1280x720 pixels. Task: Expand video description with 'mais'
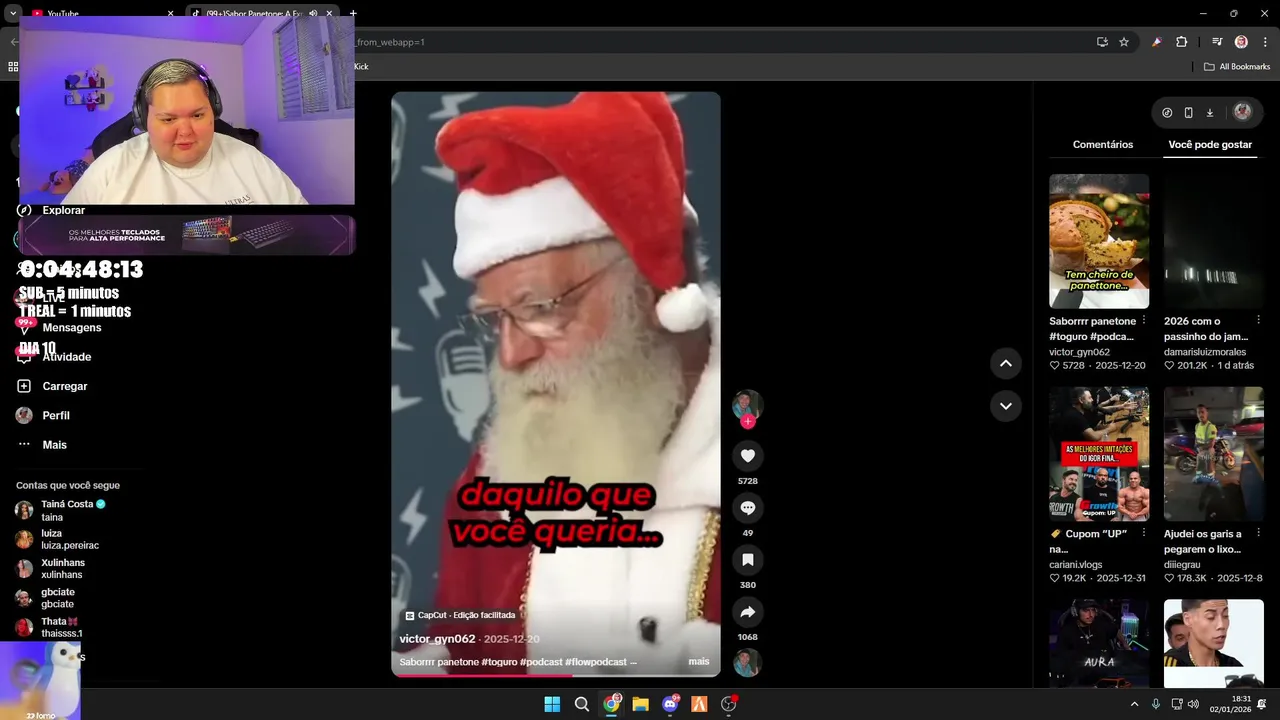[699, 662]
